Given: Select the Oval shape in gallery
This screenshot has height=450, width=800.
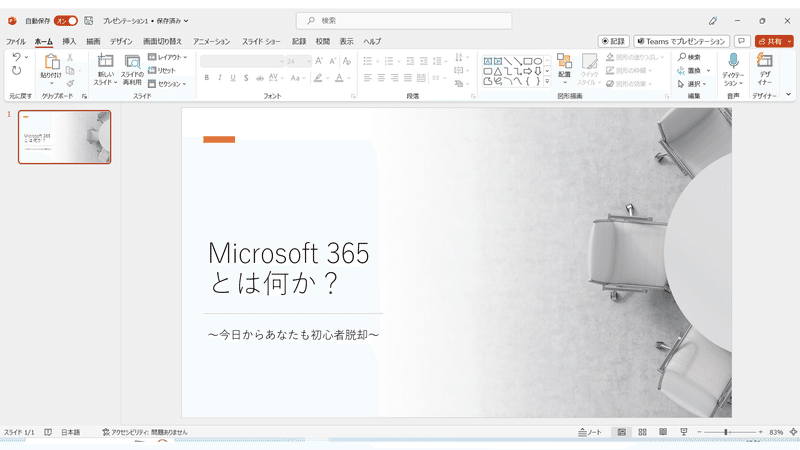Looking at the screenshot, I should 538,61.
